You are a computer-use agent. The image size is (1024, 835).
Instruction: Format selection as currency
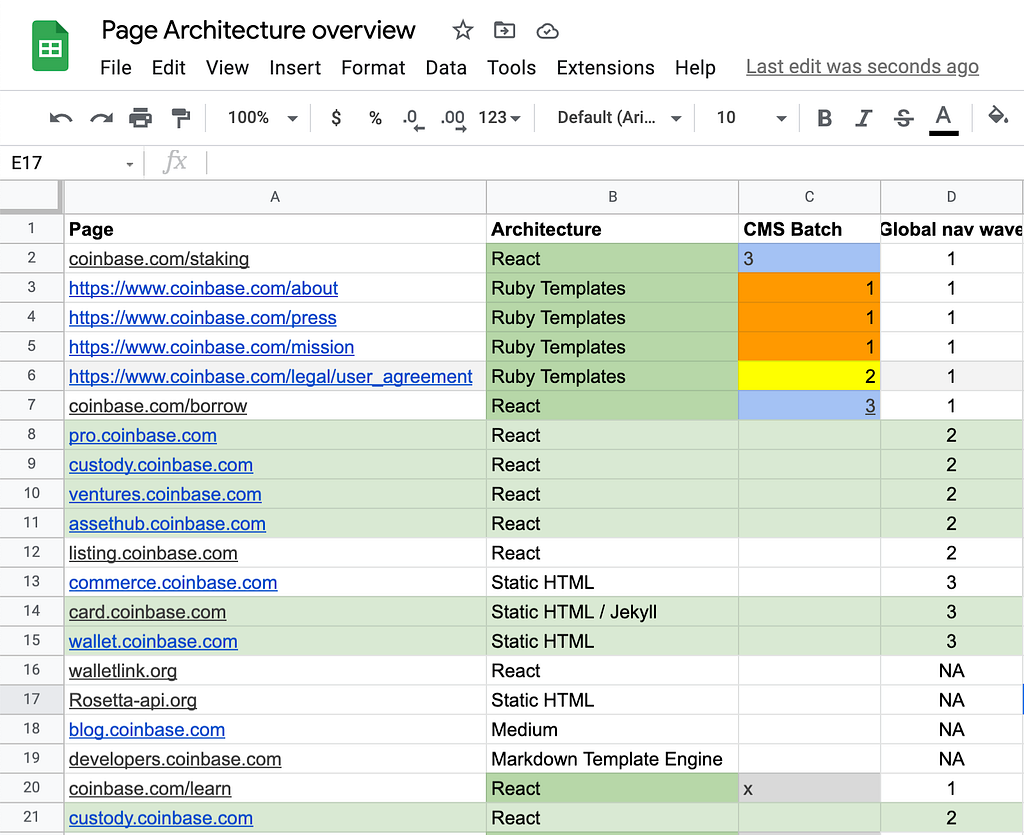336,118
